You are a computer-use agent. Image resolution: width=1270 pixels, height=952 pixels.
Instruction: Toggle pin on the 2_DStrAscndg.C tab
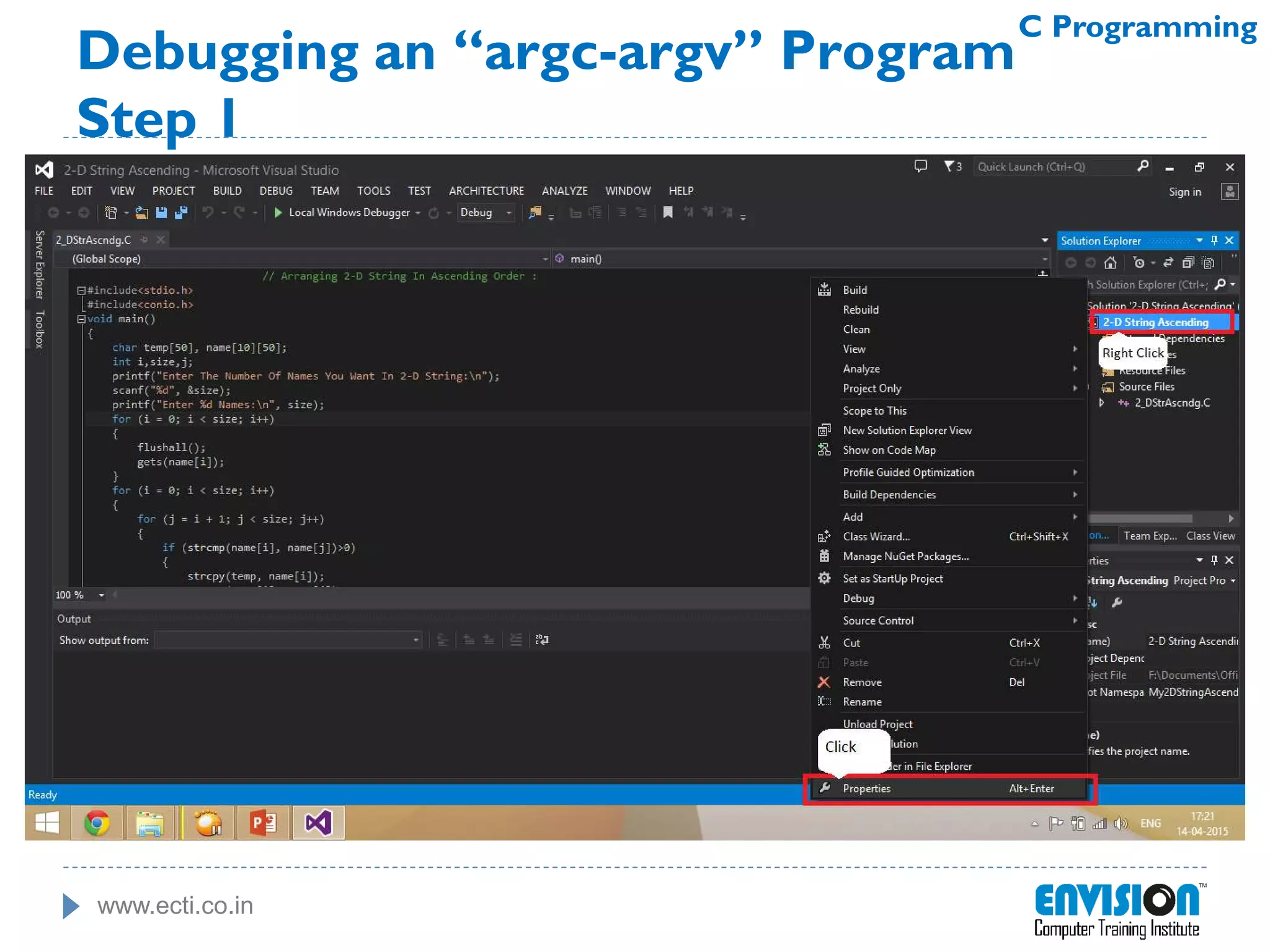(x=144, y=240)
